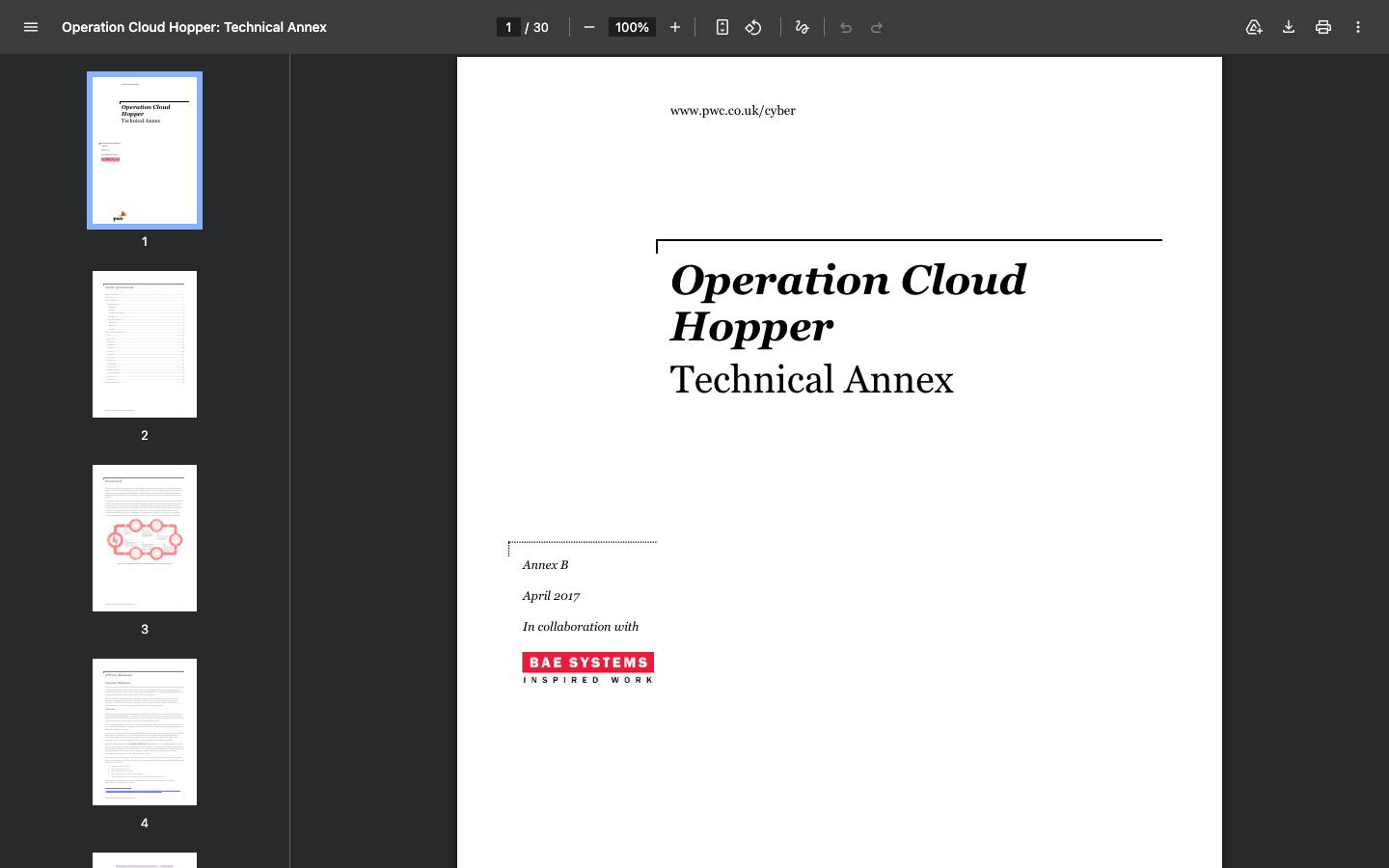Jump to page 2 via its thumbnail
The width and height of the screenshot is (1389, 868).
pyautogui.click(x=144, y=344)
